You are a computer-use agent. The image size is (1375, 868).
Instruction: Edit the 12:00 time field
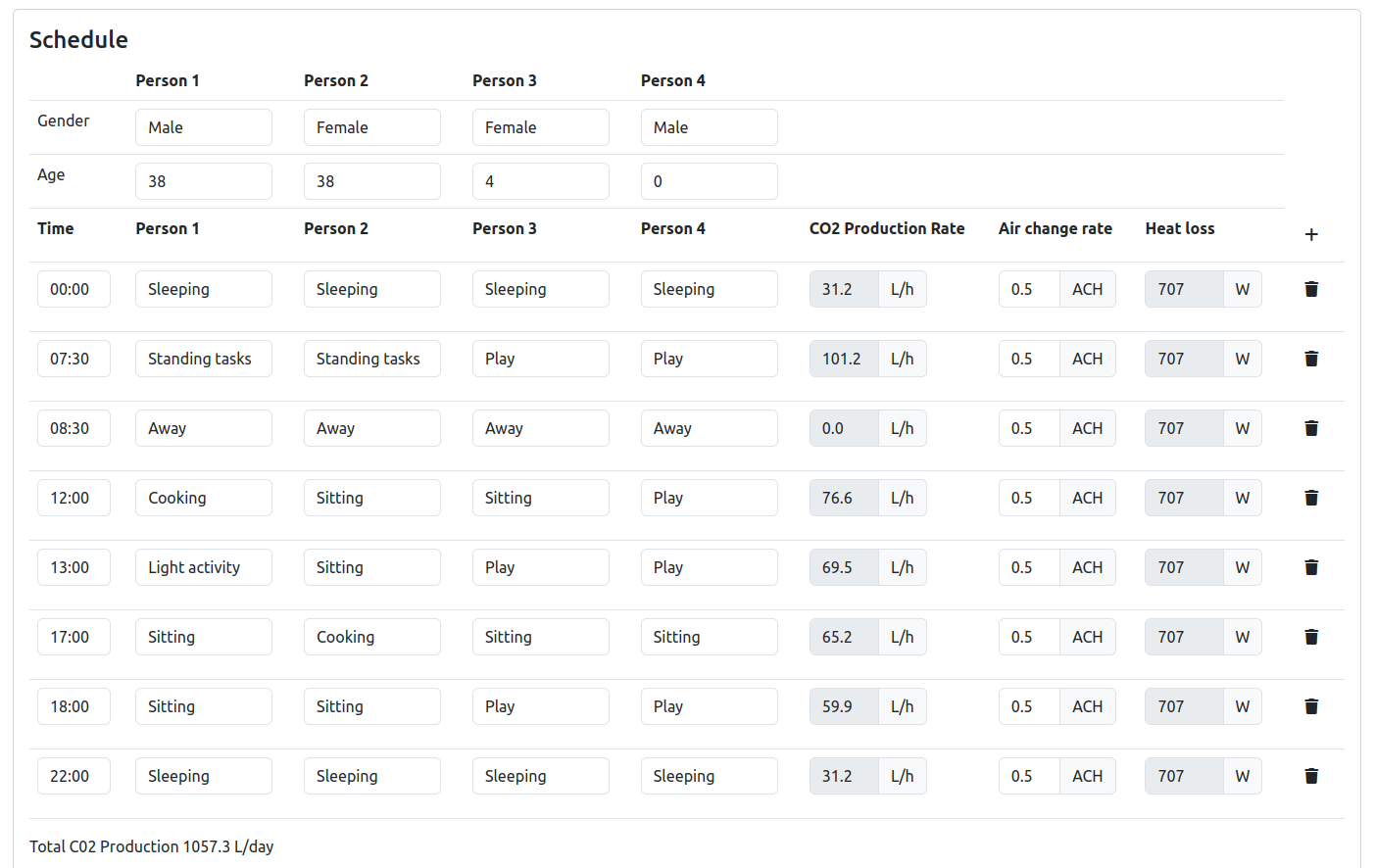[x=74, y=498]
